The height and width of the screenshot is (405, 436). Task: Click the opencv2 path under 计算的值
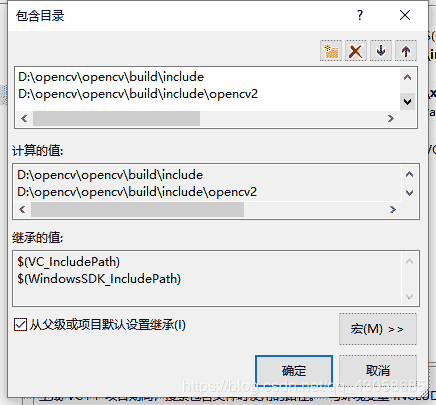pyautogui.click(x=137, y=192)
